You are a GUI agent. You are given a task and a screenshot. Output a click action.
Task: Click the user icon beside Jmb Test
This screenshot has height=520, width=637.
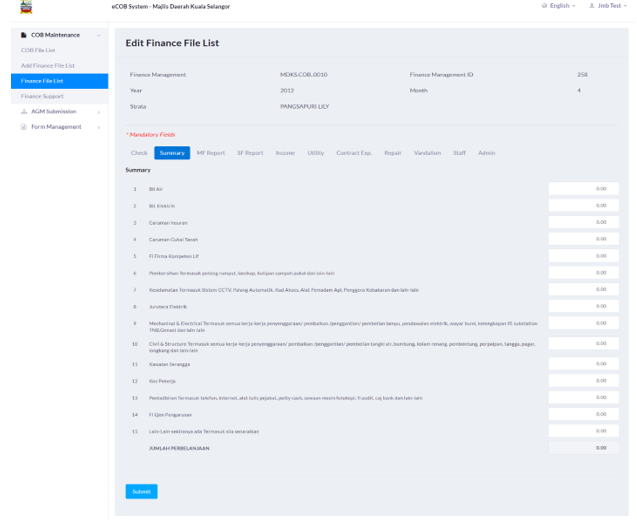591,6
